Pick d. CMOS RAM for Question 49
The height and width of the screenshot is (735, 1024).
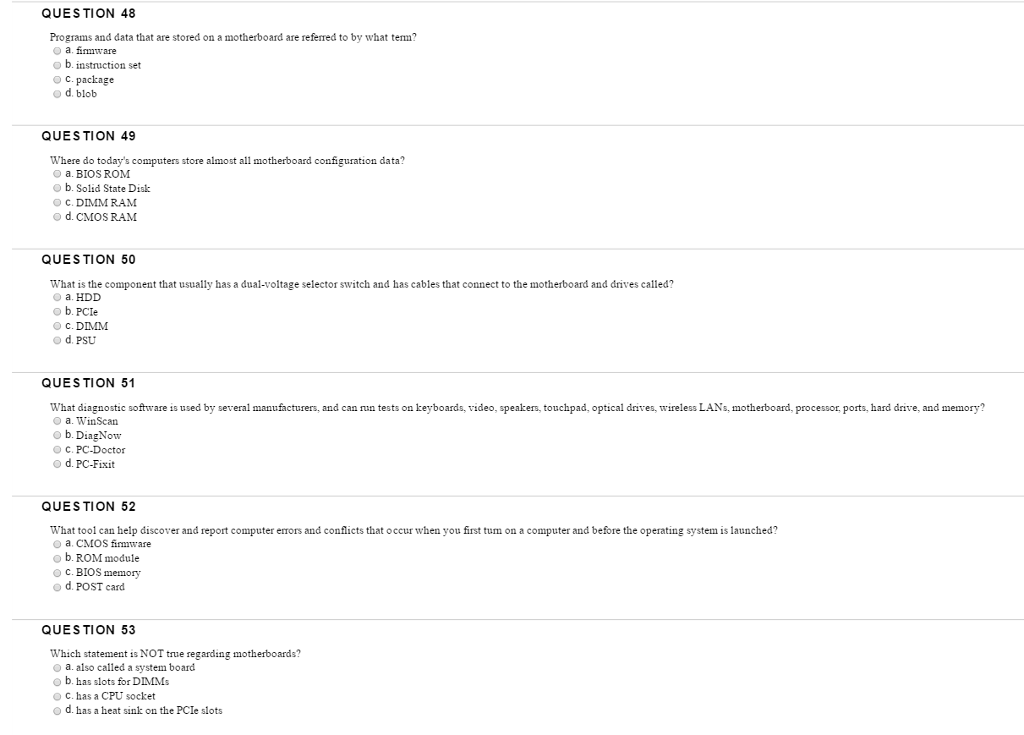pos(58,217)
